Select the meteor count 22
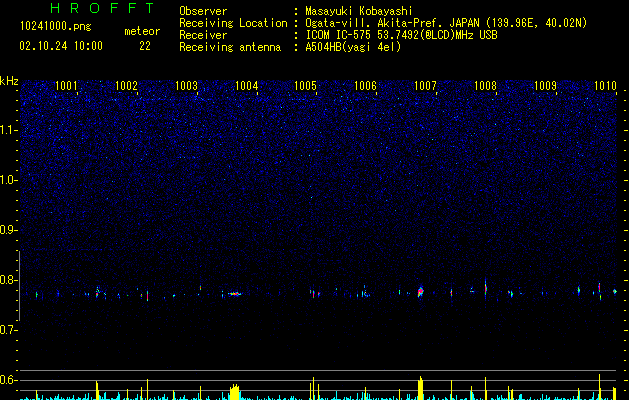 145,46
